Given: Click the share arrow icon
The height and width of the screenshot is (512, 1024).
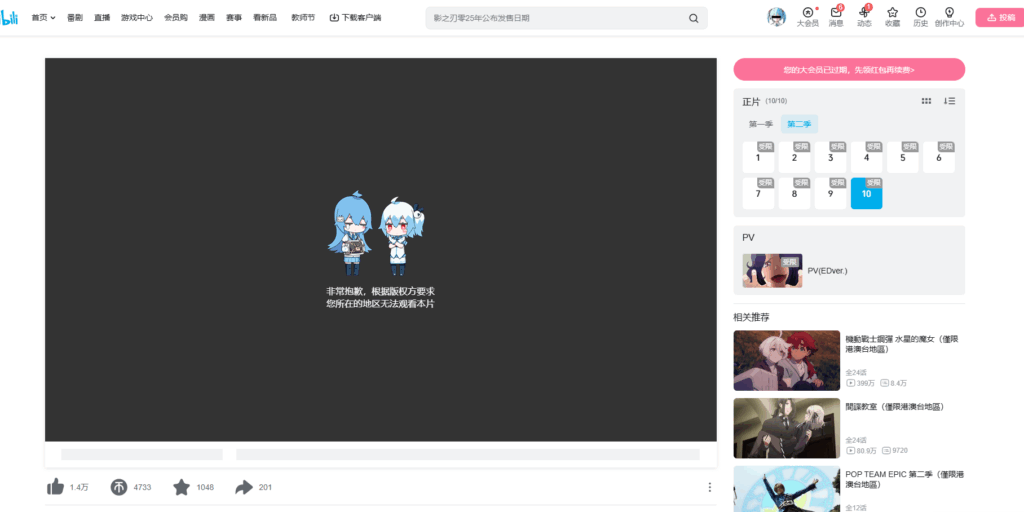Looking at the screenshot, I should [x=244, y=487].
